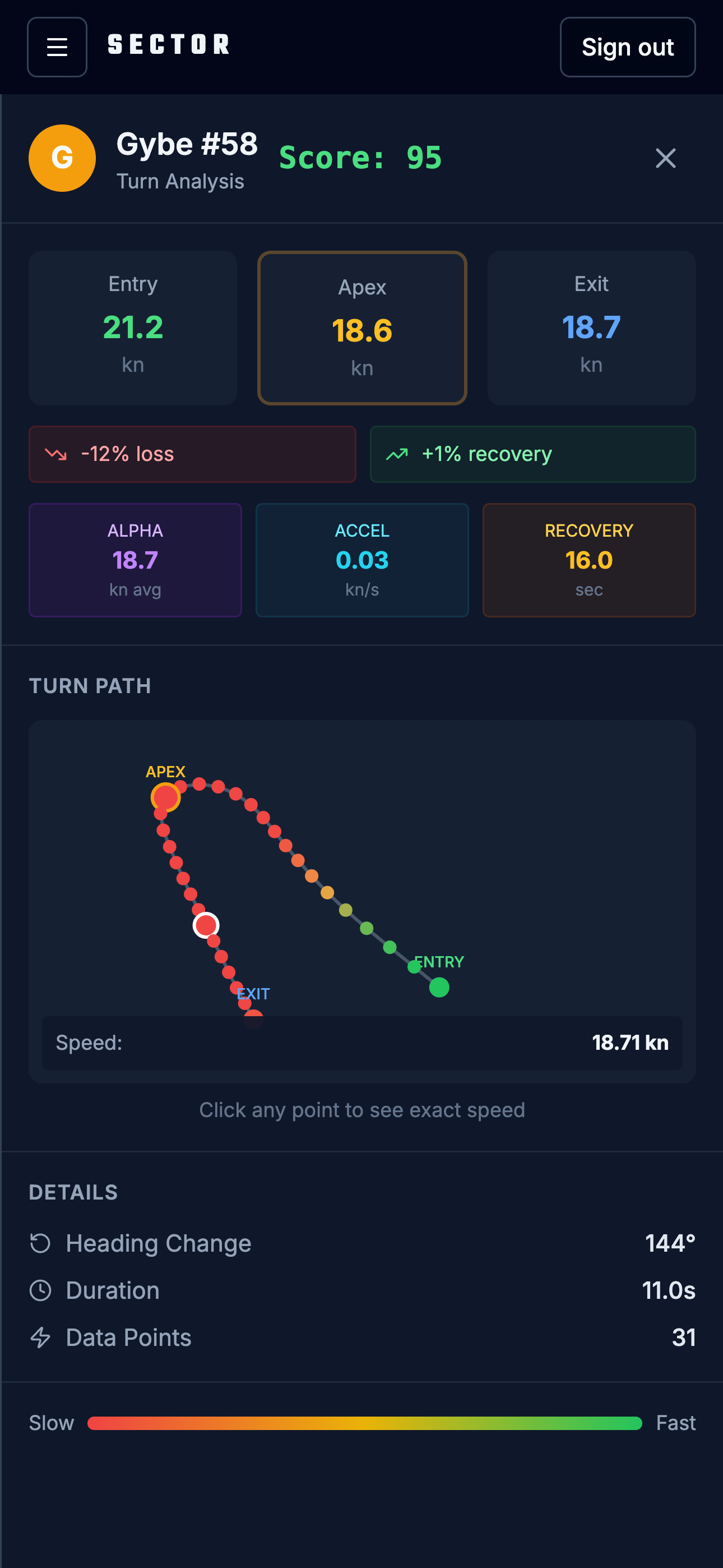The height and width of the screenshot is (1568, 723).
Task: Click the Slow-to-Fast speed gradient bar
Action: 364,1423
